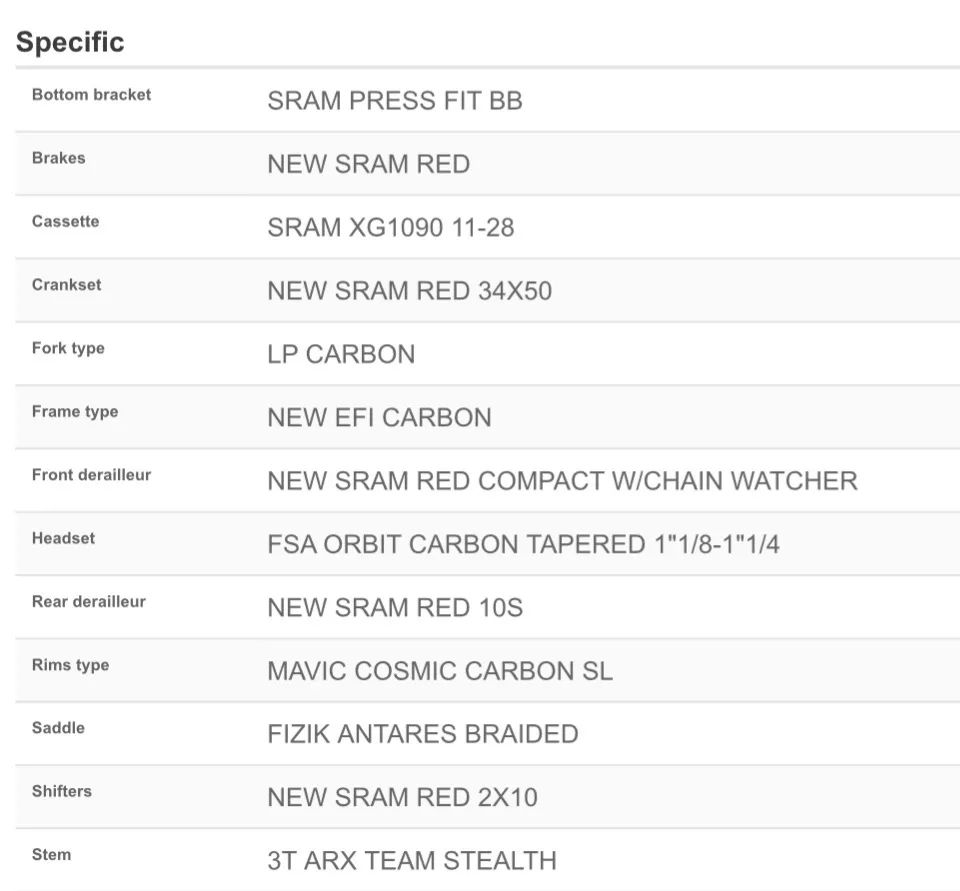Click the 3T ARX TEAM STEALTH stem value
This screenshot has height=891, width=960.
click(411, 861)
